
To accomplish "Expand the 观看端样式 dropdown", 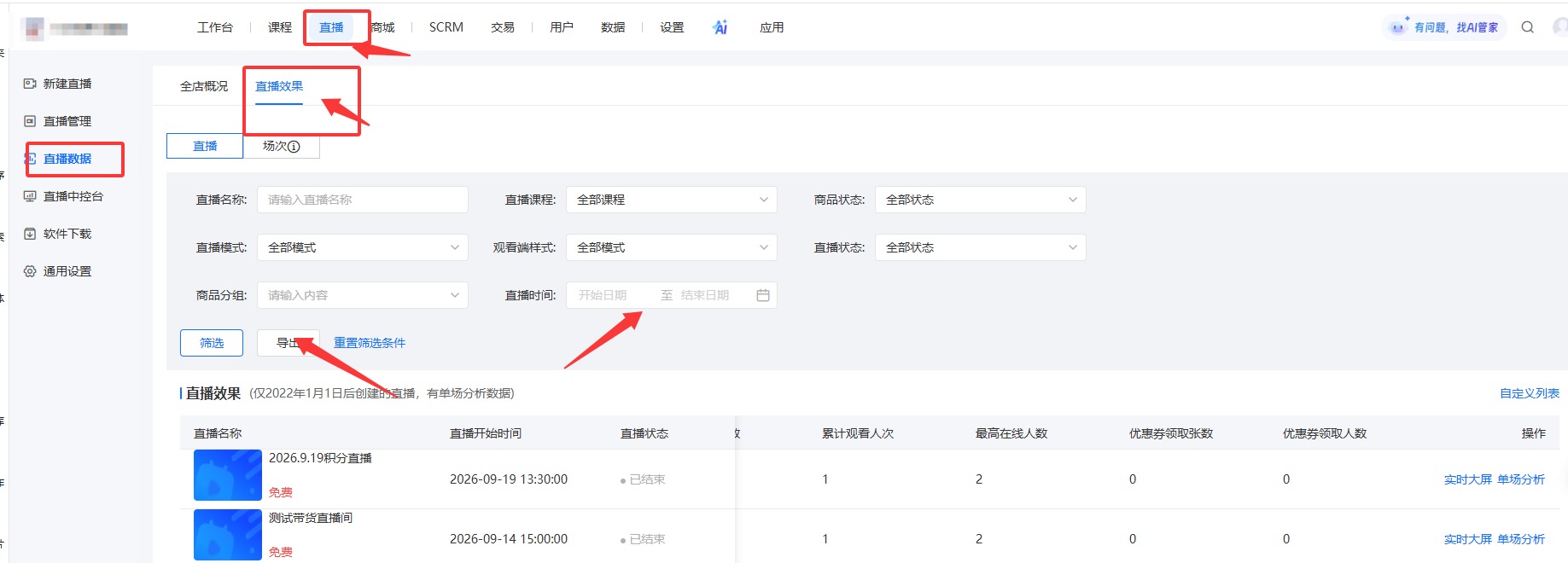I will coord(672,247).
